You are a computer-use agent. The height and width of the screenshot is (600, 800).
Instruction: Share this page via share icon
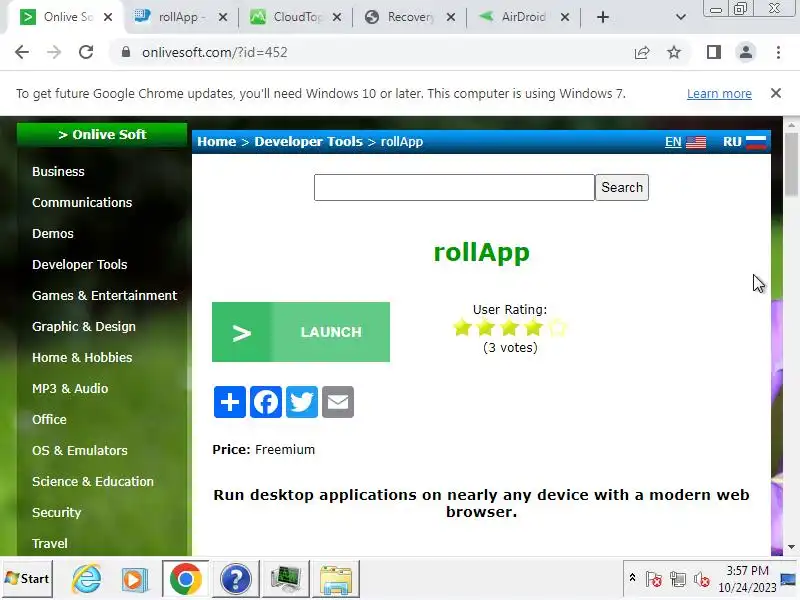[642, 52]
